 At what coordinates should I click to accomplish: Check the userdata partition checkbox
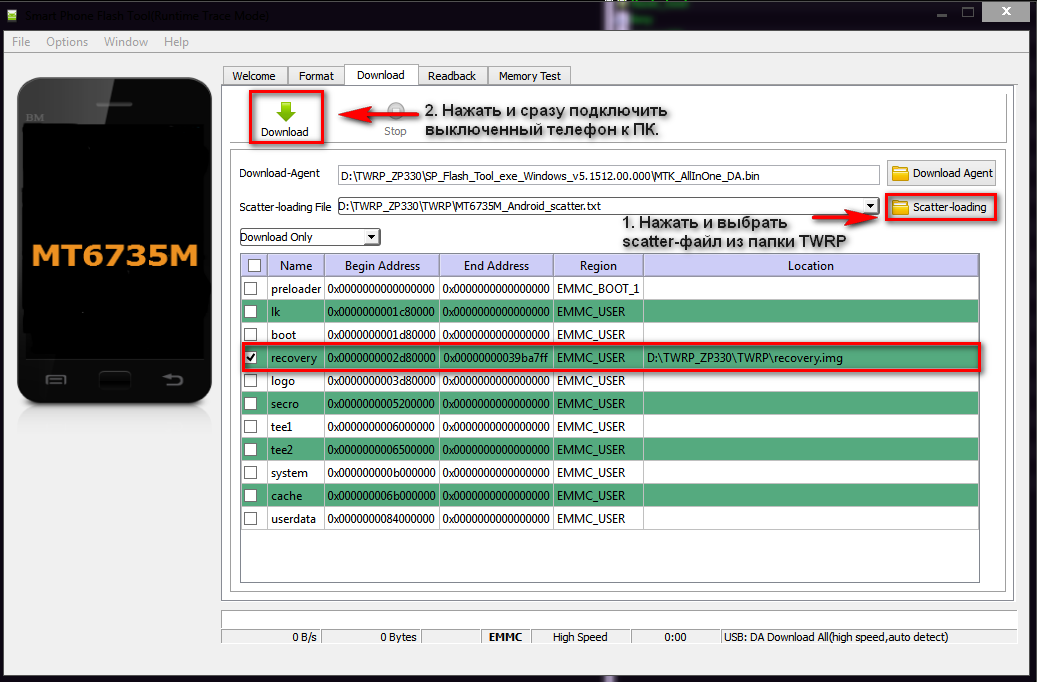(x=251, y=519)
